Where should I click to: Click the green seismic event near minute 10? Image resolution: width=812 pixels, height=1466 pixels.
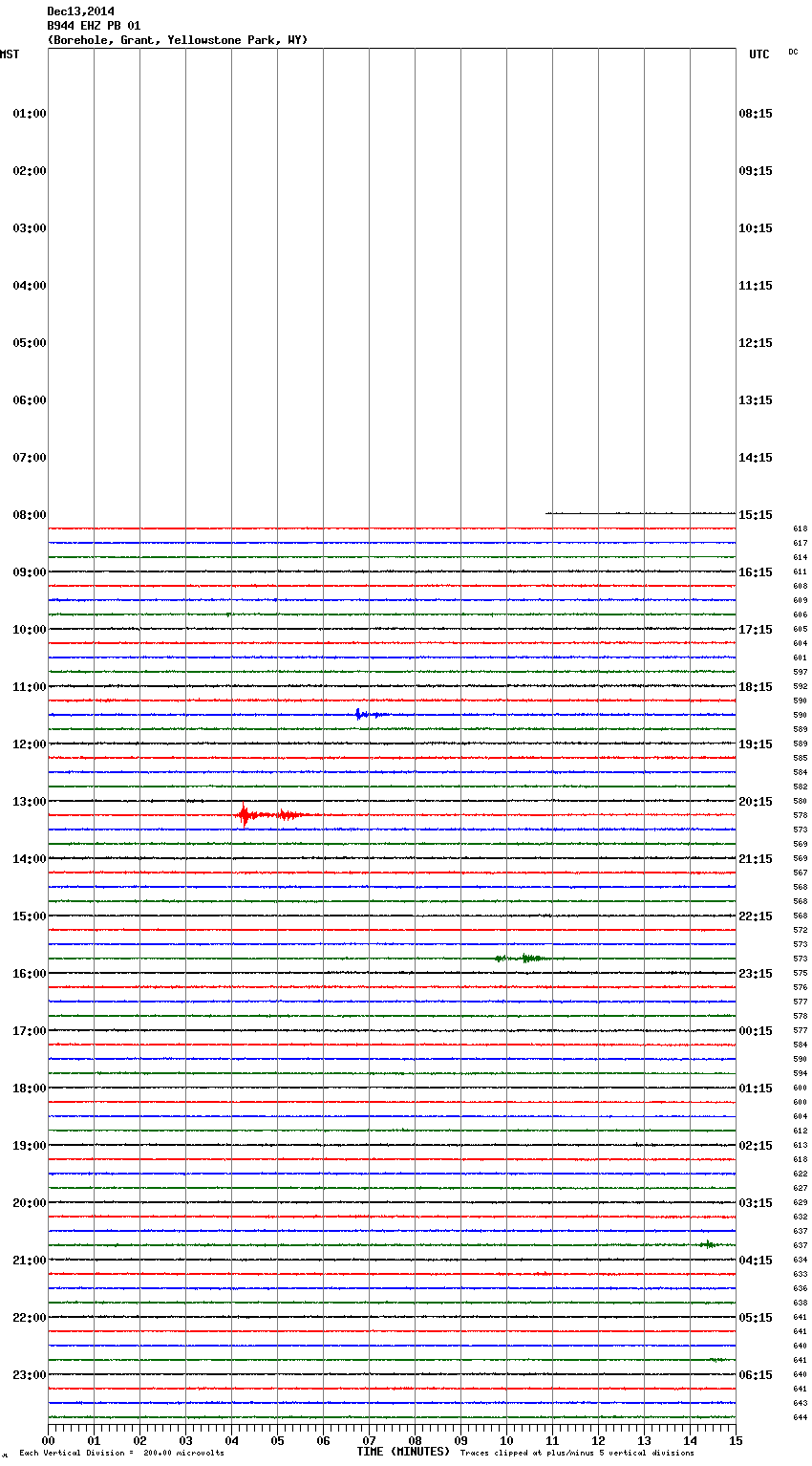[521, 958]
